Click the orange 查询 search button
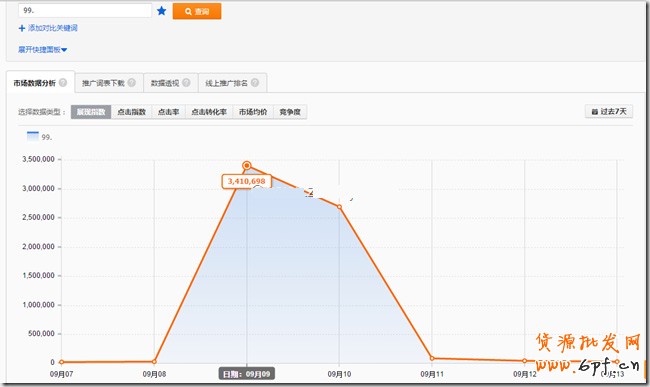Image resolution: width=650 pixels, height=387 pixels. click(197, 11)
